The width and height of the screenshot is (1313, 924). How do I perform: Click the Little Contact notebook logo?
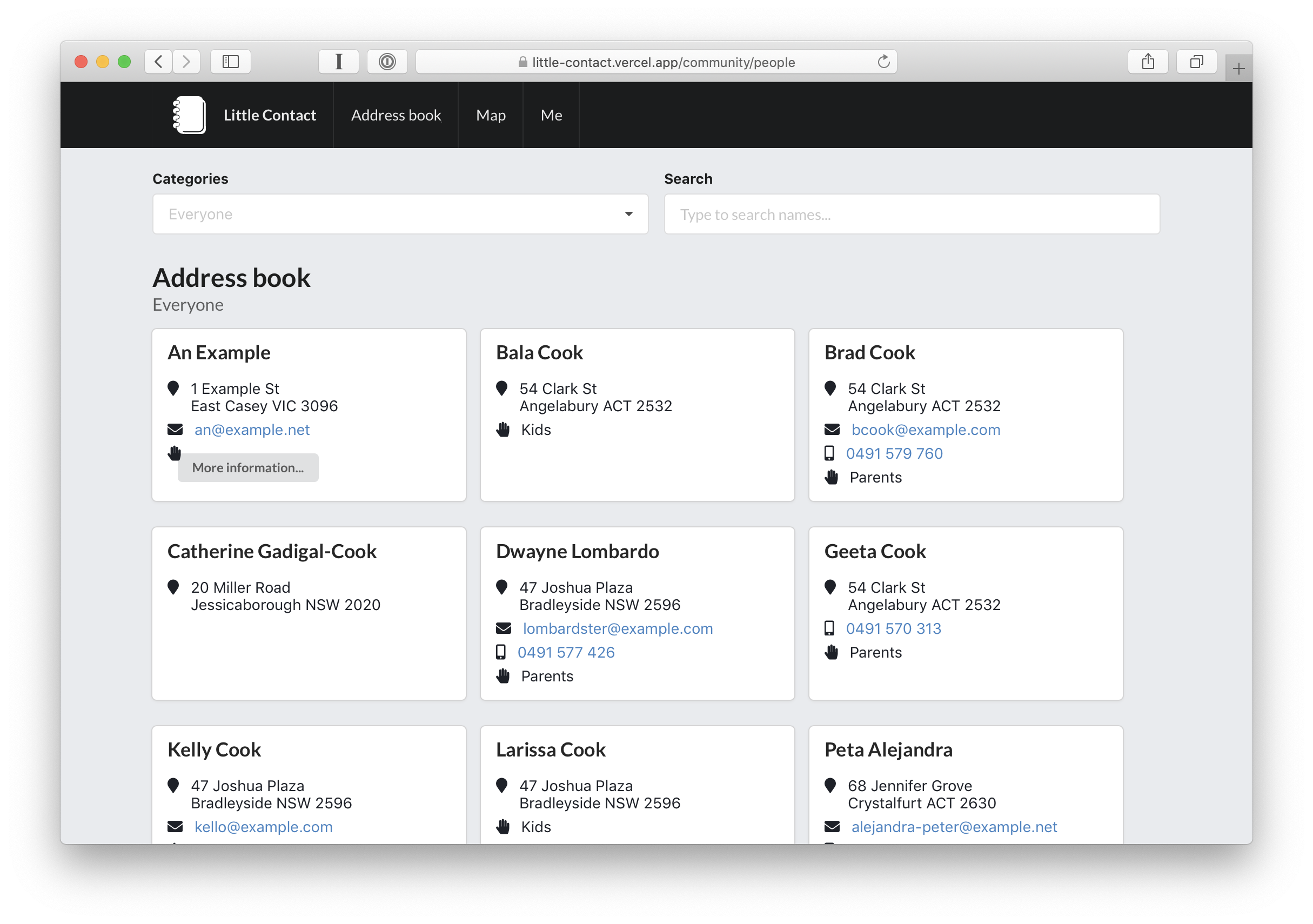pos(189,115)
